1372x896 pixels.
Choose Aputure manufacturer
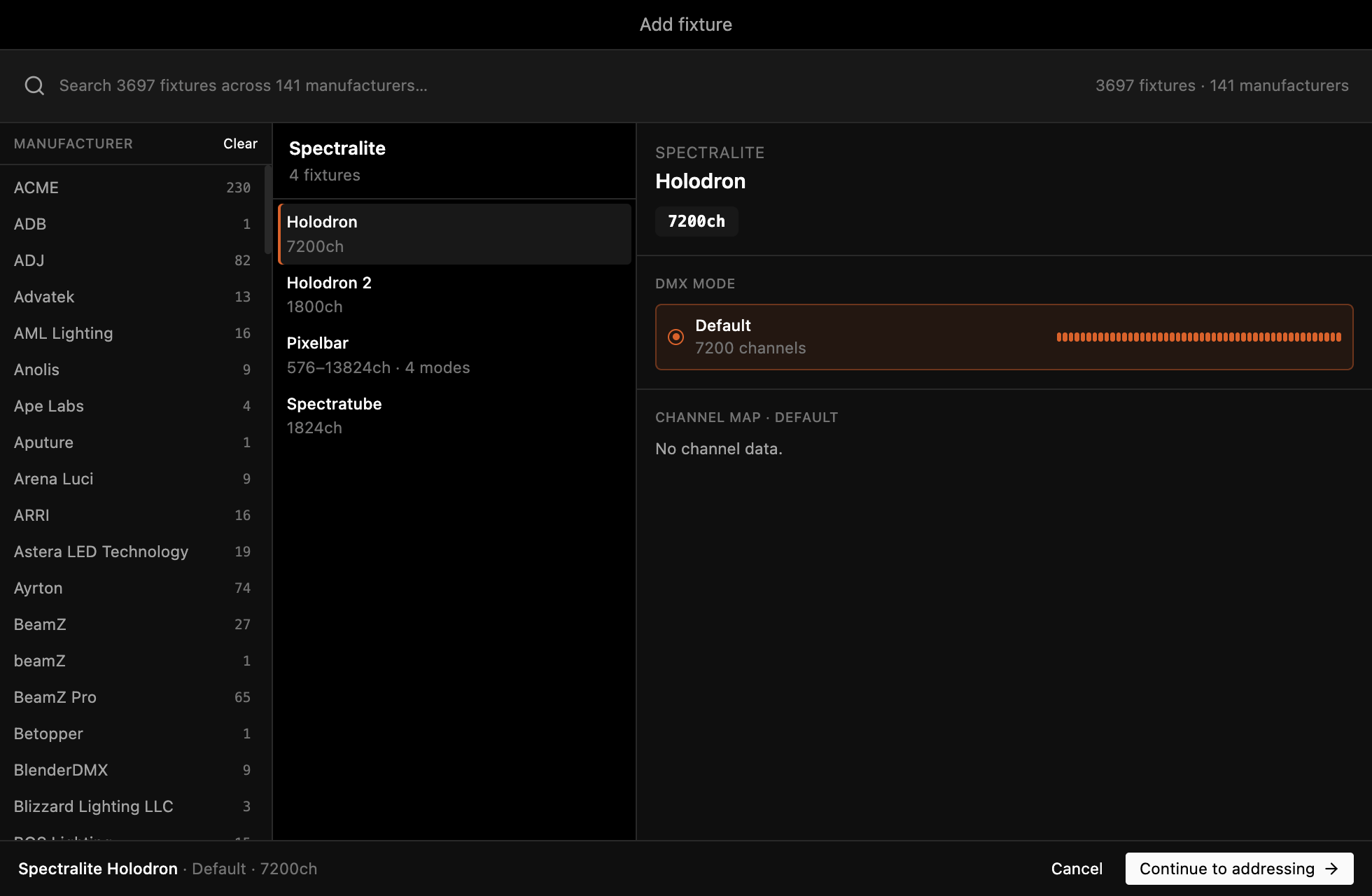[132, 442]
